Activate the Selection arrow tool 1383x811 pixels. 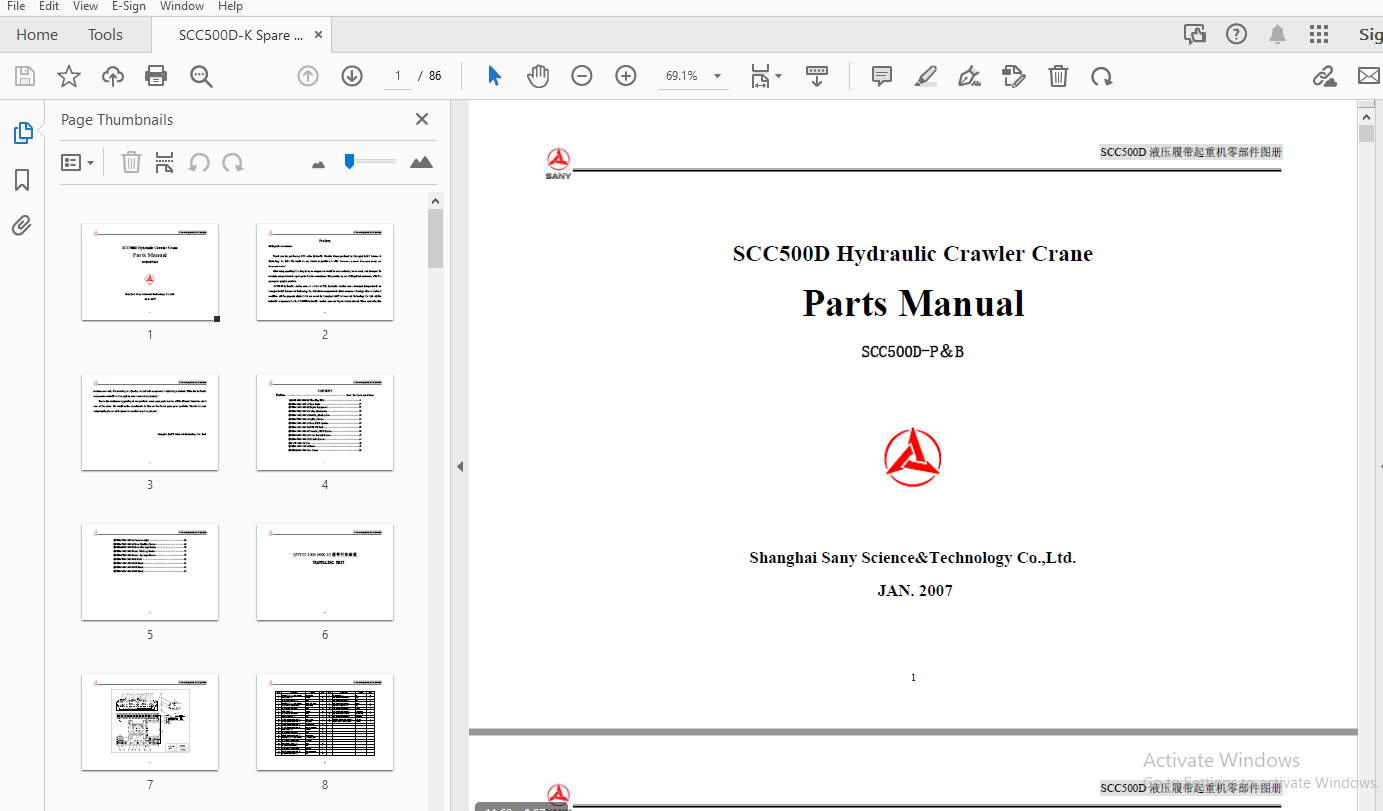[x=494, y=76]
